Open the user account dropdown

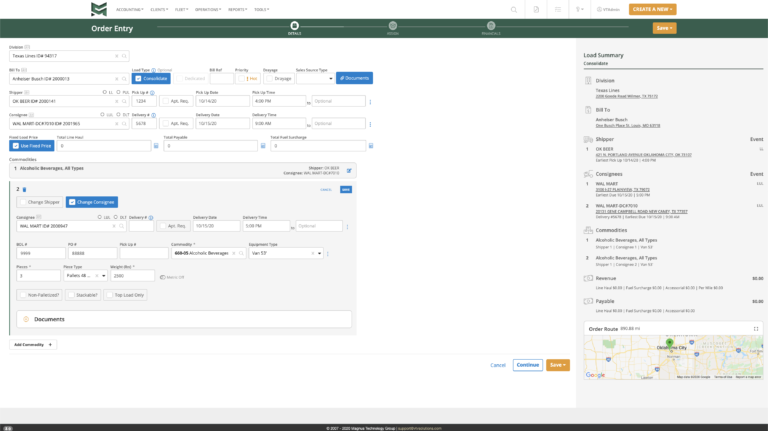point(608,9)
